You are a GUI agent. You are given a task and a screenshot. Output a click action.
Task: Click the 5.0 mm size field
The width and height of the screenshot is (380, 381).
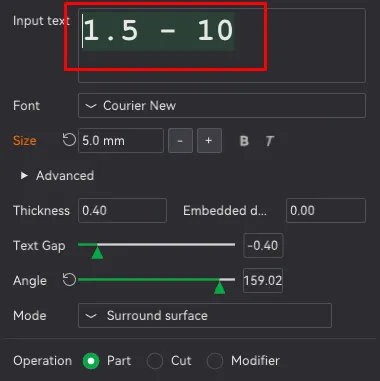[121, 141]
